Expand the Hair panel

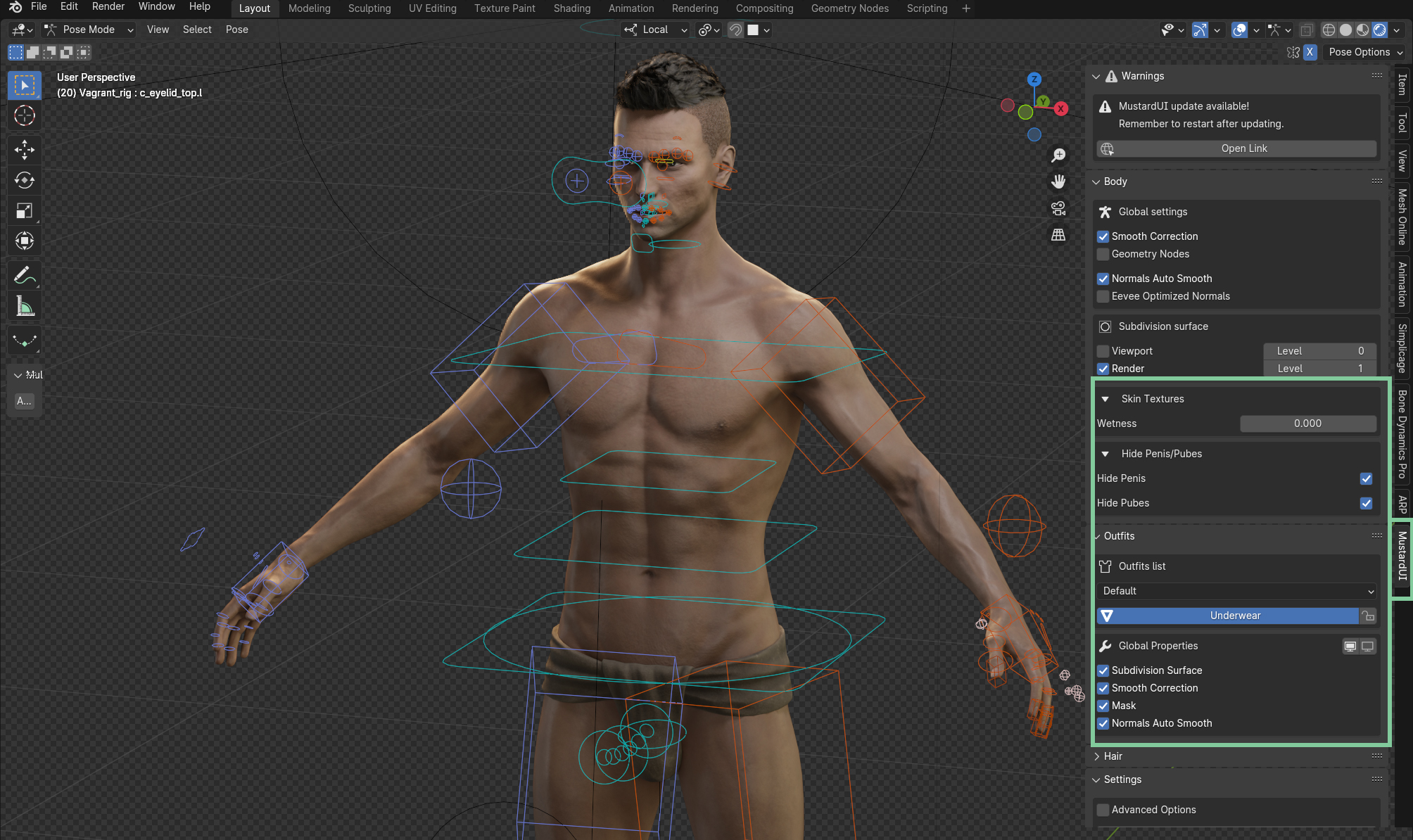[1113, 756]
